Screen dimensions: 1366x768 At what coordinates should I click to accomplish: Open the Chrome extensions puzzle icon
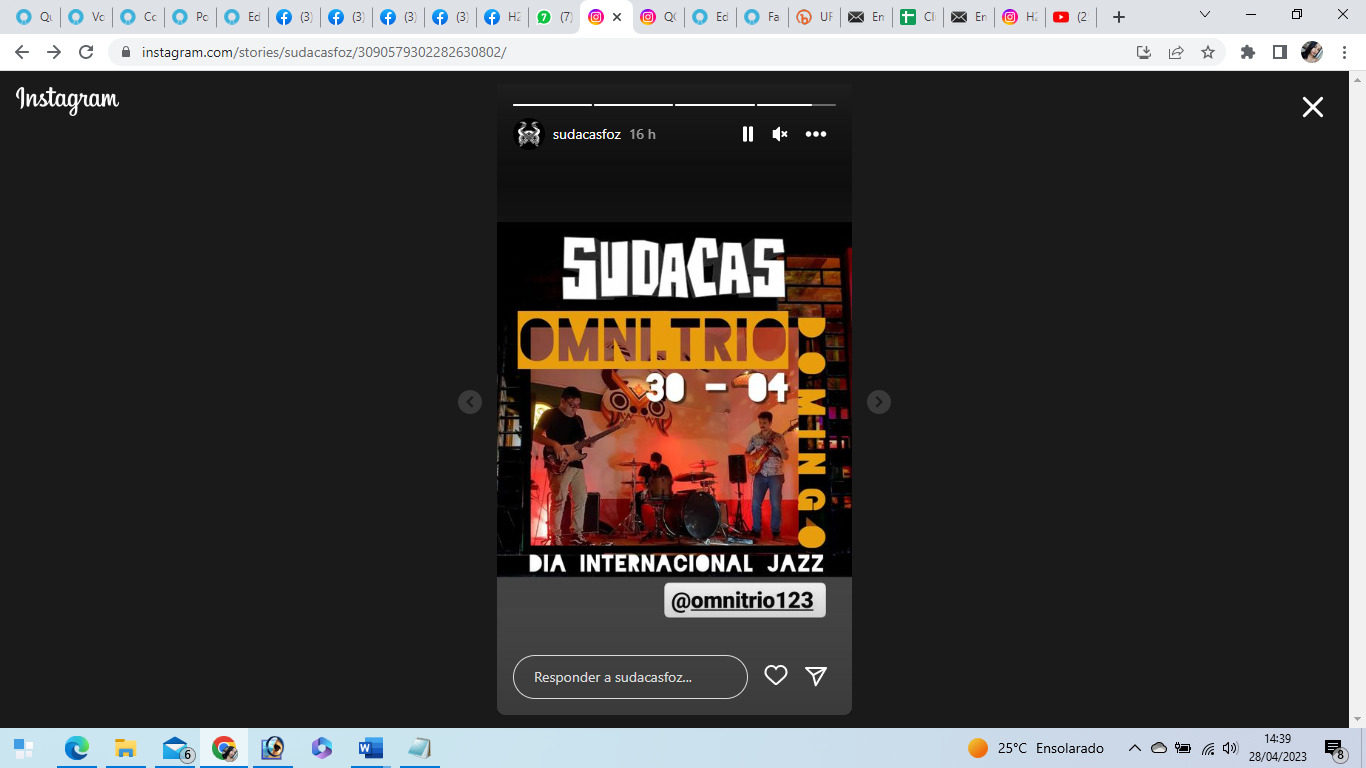(1247, 52)
